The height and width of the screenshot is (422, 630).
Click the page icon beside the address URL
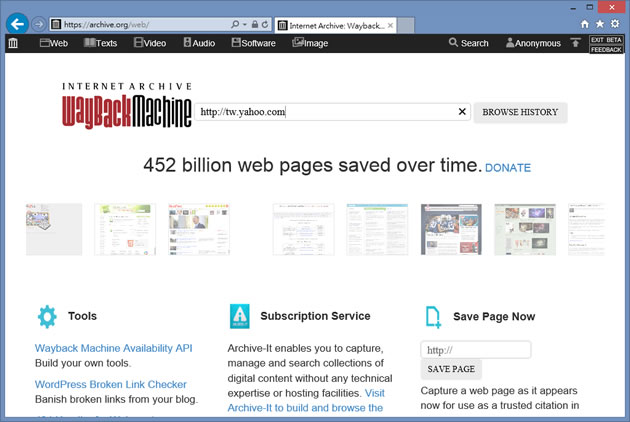(x=56, y=25)
